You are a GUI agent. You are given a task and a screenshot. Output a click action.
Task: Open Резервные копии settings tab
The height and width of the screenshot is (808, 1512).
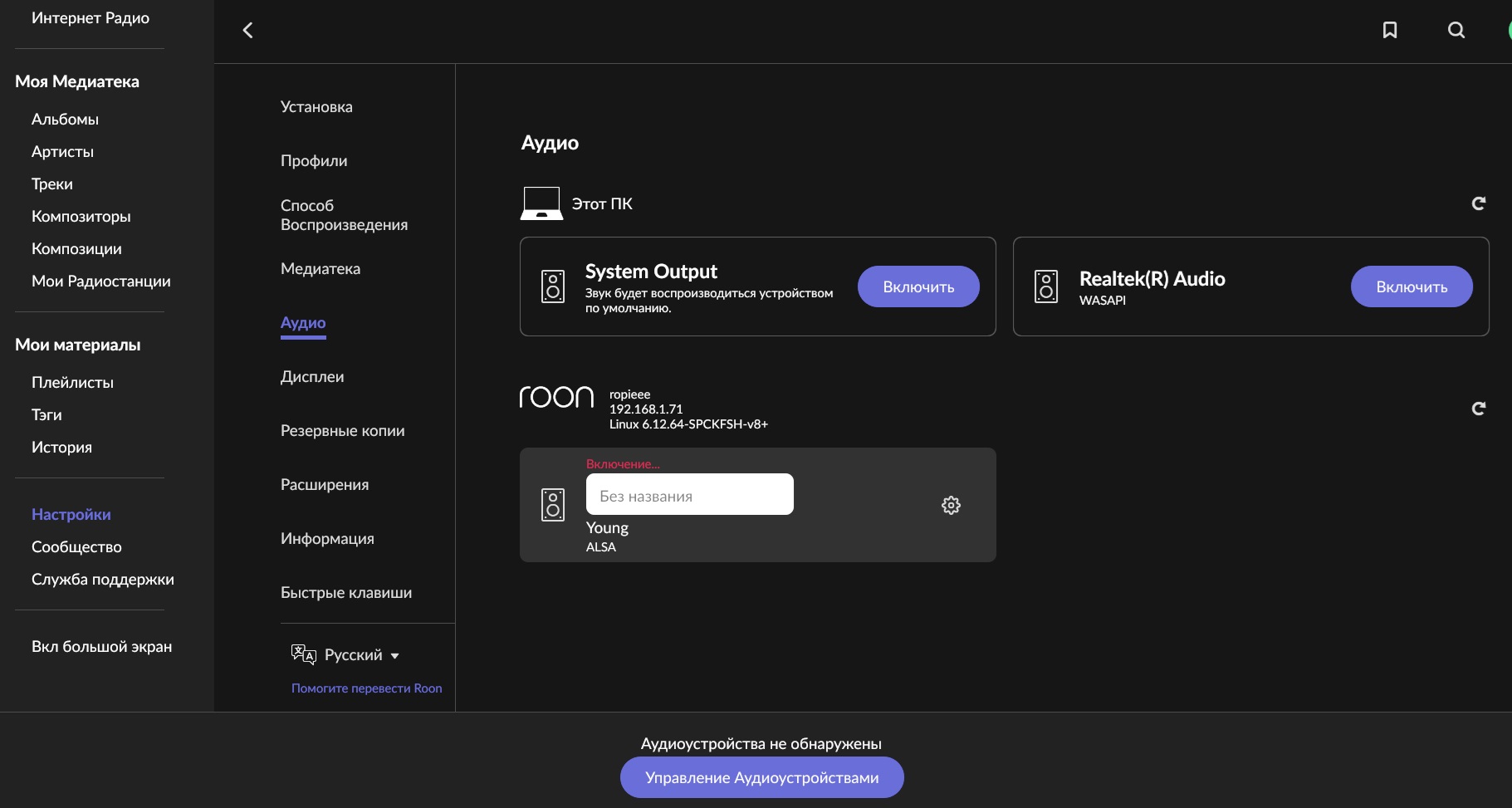click(x=342, y=431)
